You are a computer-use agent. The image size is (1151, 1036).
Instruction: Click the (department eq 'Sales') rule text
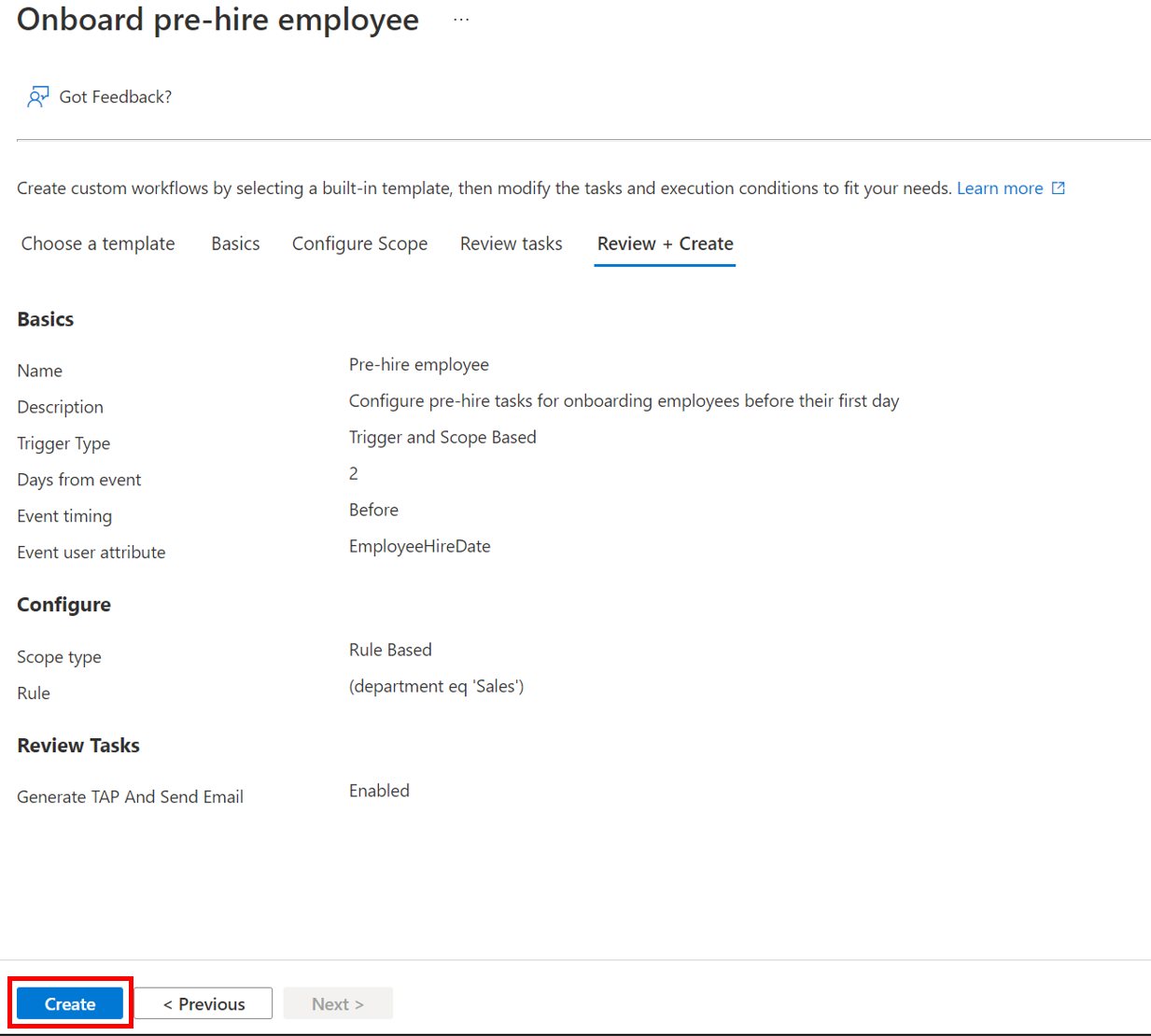click(436, 687)
